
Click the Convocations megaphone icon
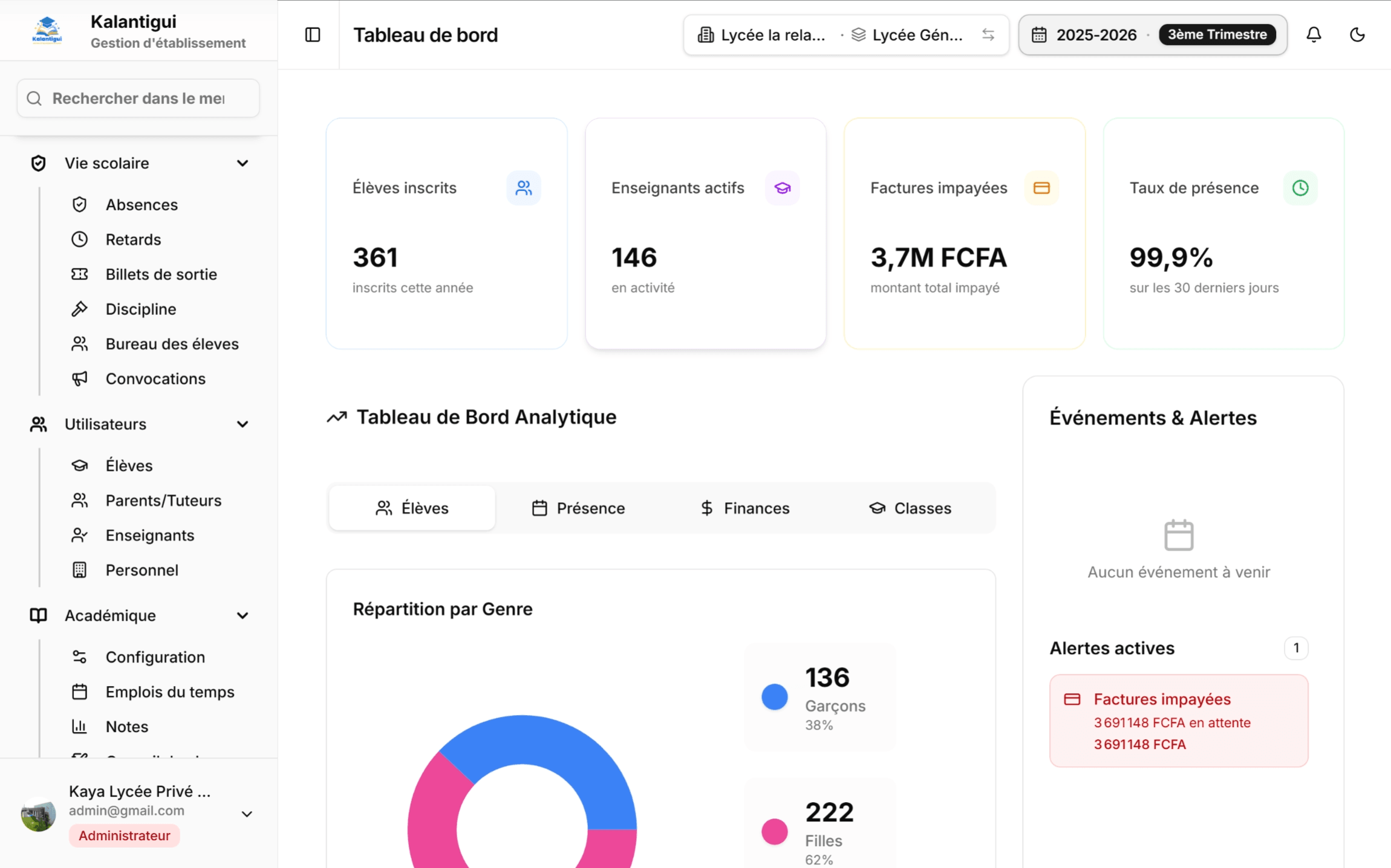click(79, 378)
